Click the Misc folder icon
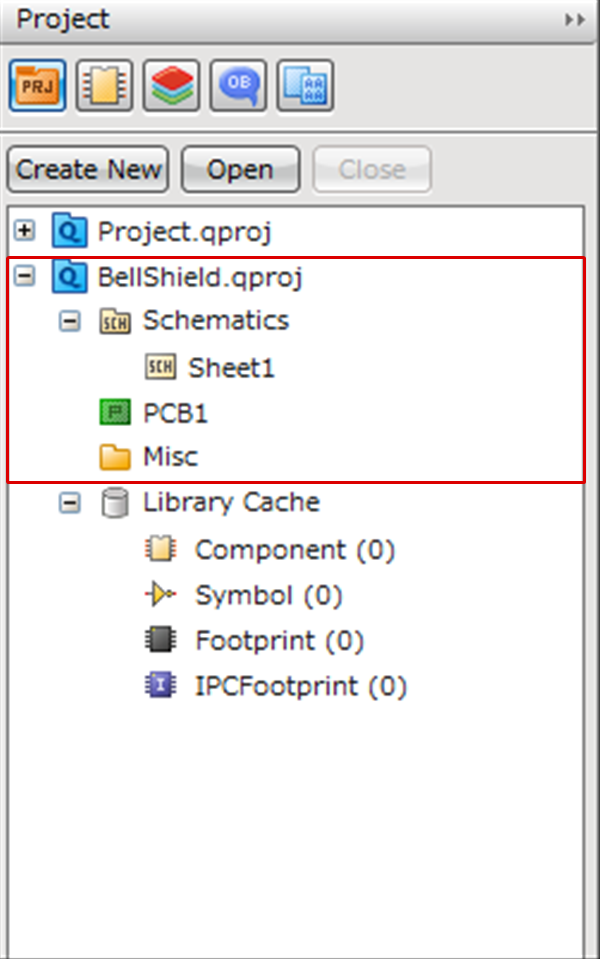The image size is (600, 959). (115, 457)
